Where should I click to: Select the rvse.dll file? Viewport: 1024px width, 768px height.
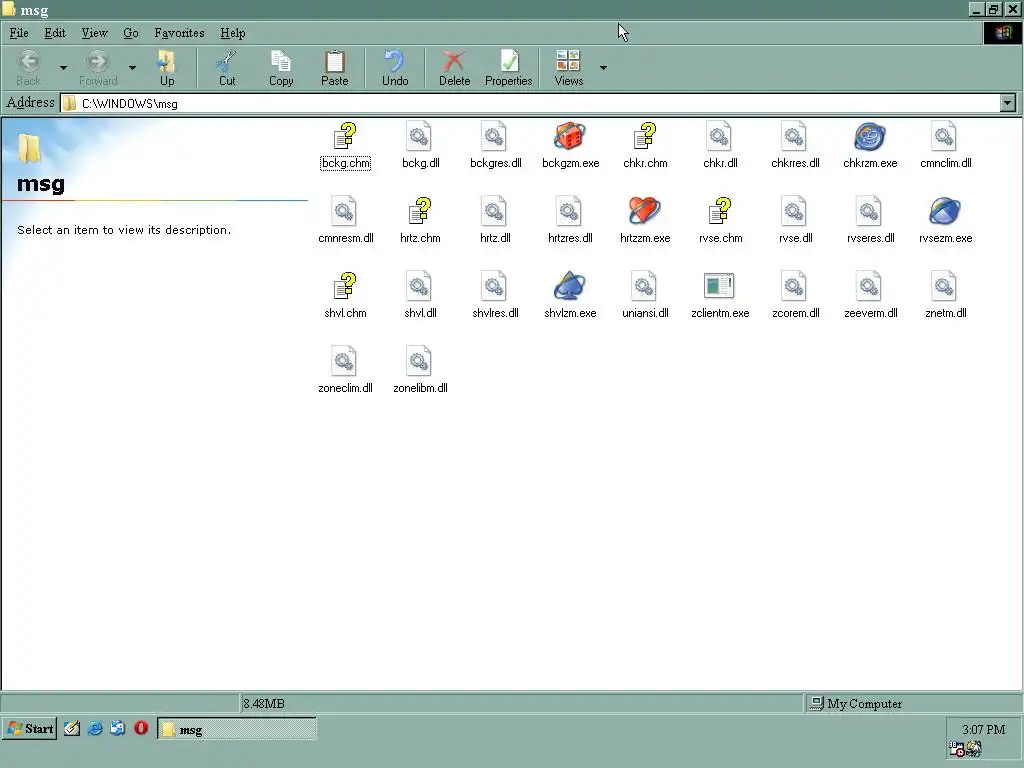click(x=795, y=221)
